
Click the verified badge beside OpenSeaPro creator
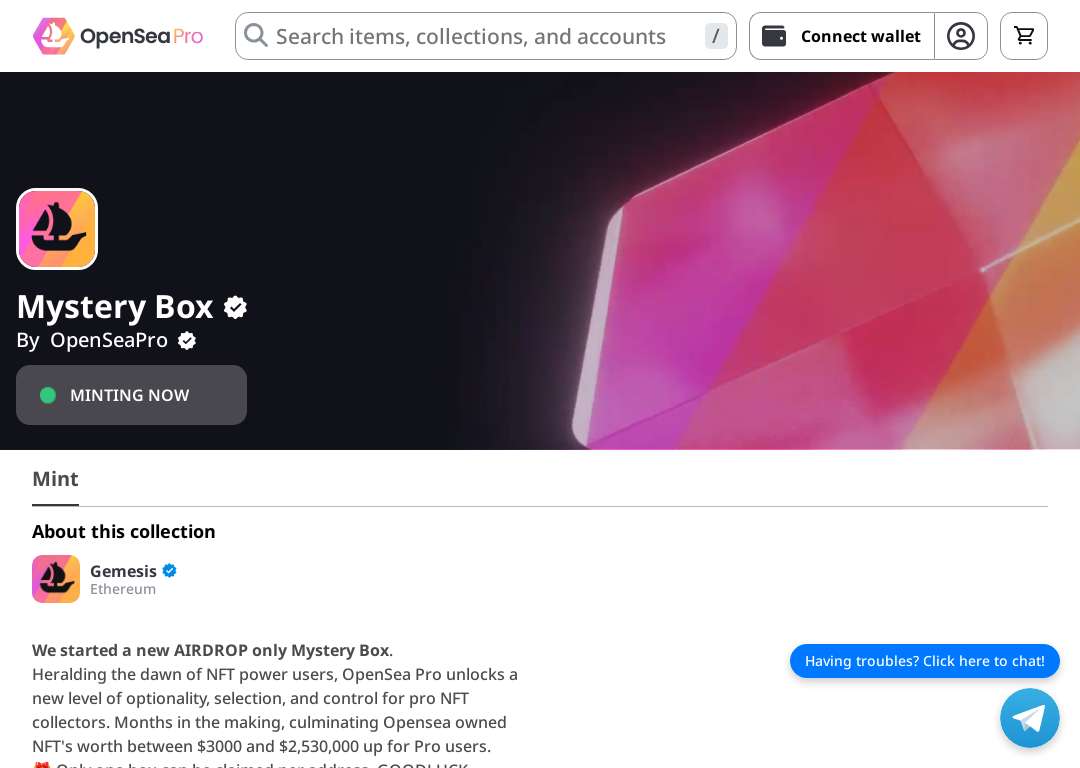(187, 340)
